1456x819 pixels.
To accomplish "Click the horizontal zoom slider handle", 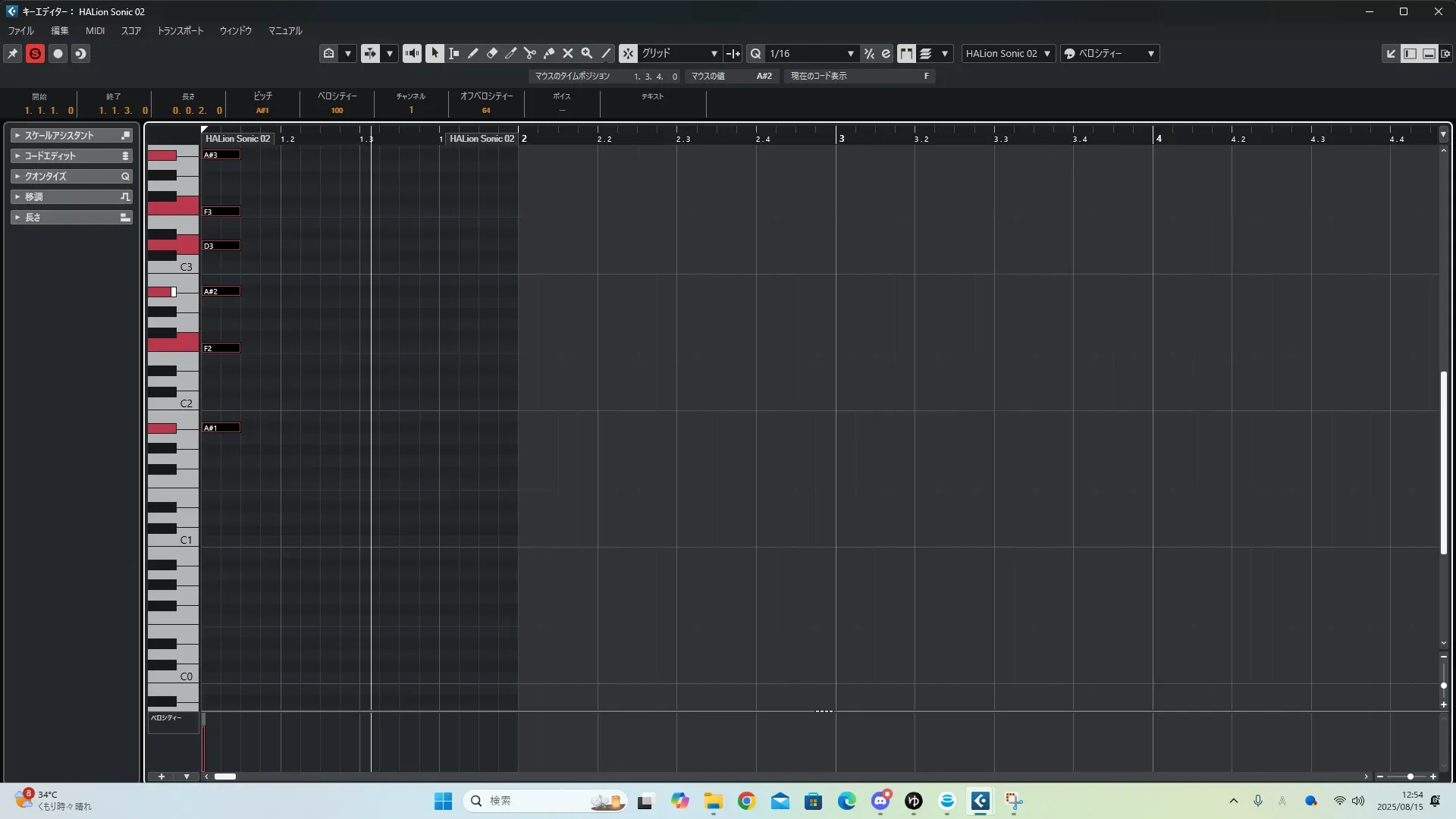I will tap(1410, 777).
